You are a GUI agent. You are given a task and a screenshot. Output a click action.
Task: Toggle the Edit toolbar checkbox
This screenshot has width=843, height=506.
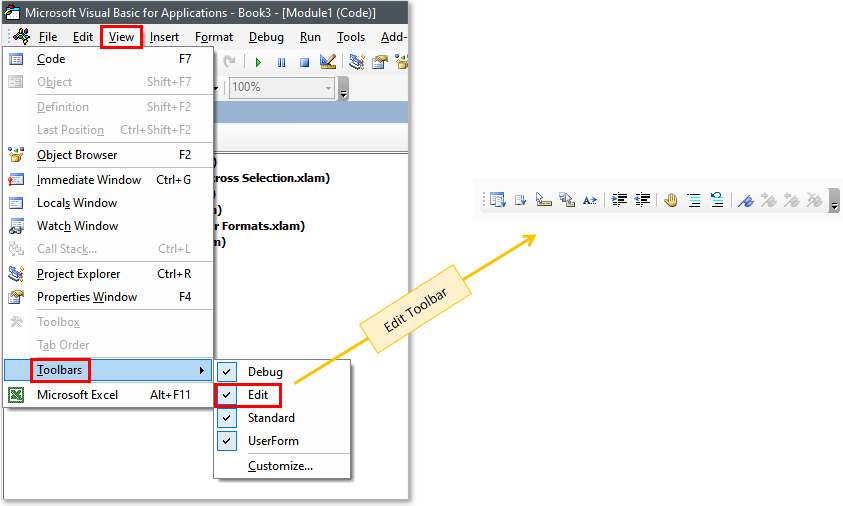227,395
